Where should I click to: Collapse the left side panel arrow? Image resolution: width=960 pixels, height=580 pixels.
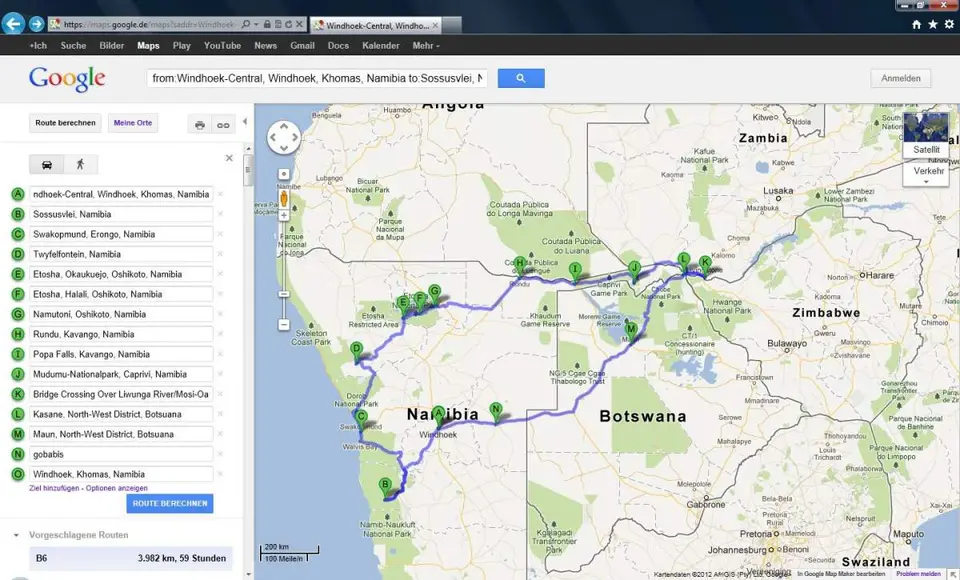click(x=245, y=121)
